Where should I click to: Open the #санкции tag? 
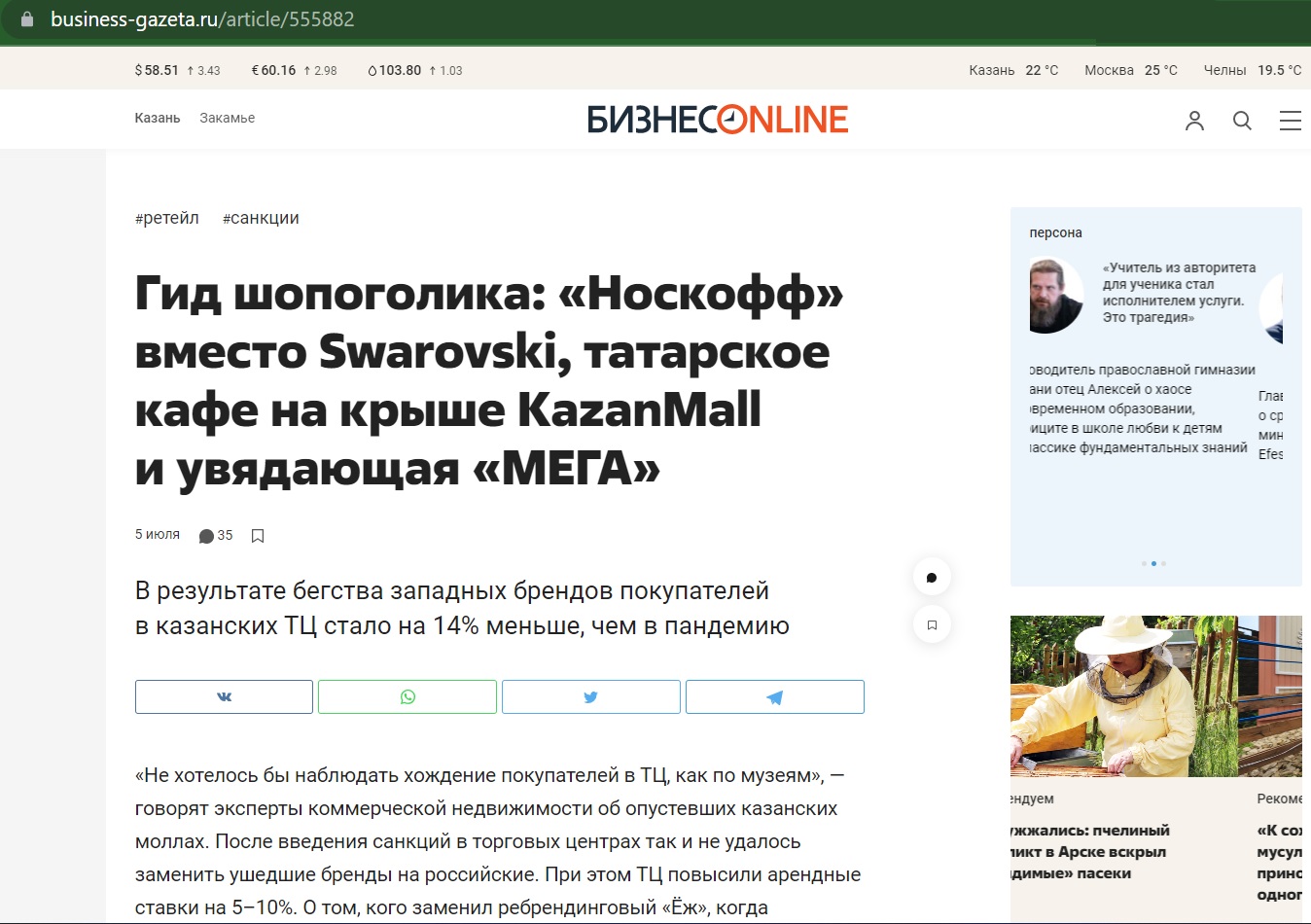pyautogui.click(x=261, y=218)
